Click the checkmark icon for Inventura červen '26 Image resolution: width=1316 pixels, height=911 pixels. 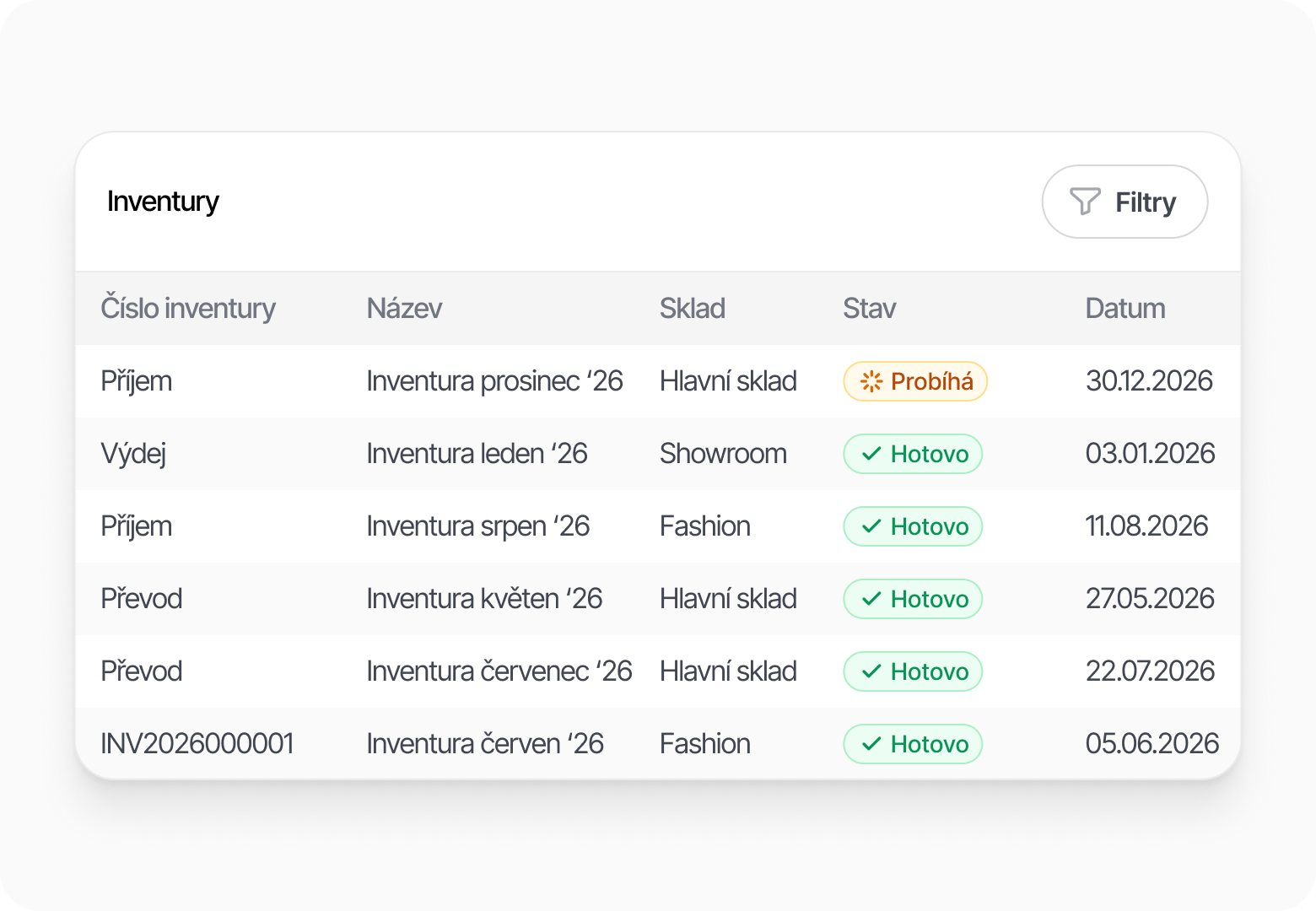pyautogui.click(x=871, y=744)
